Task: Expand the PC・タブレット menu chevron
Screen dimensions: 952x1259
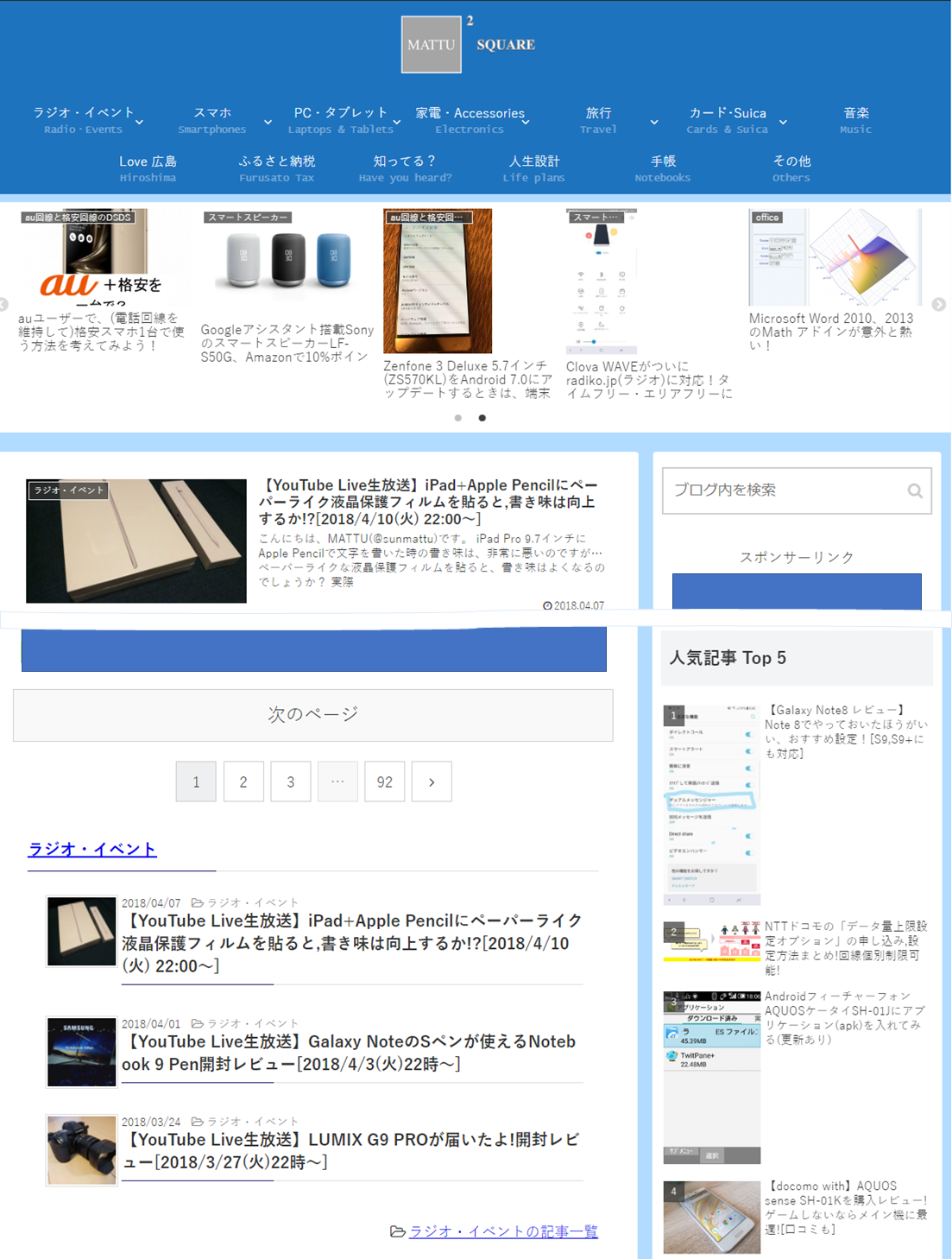Action: pos(397,123)
